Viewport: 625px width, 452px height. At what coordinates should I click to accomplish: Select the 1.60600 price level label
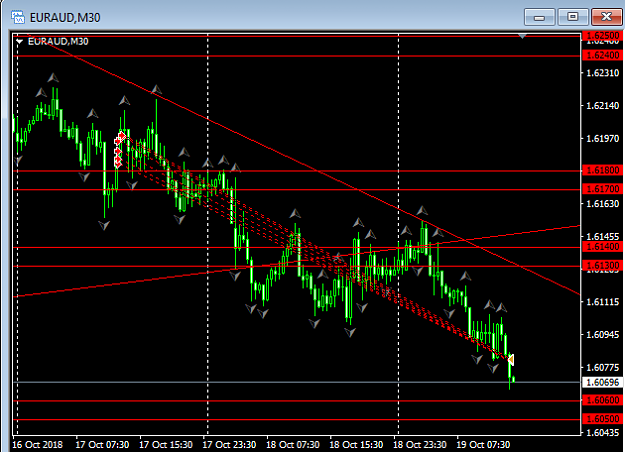(x=602, y=400)
